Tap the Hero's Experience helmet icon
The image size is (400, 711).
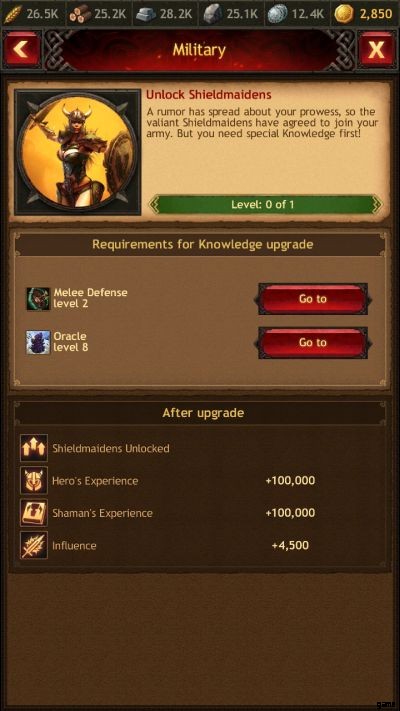34,481
